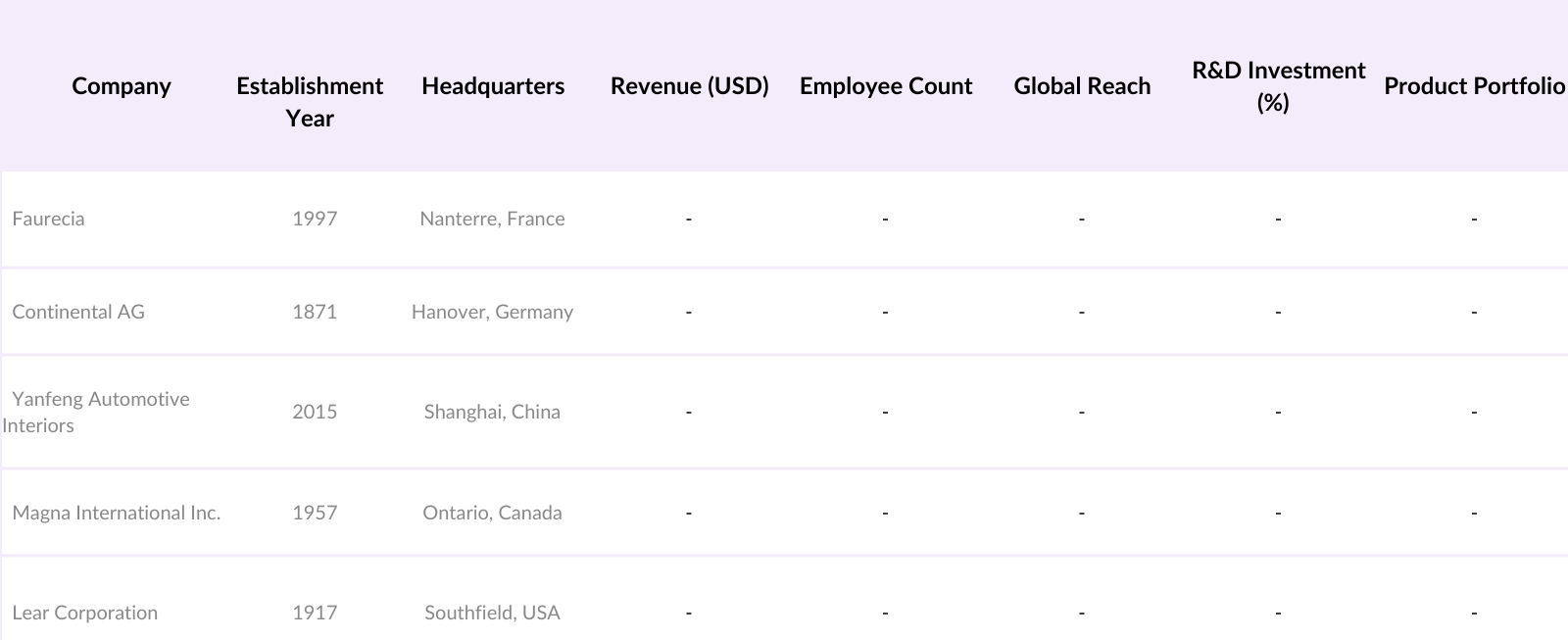Viewport: 1568px width, 640px height.
Task: Select the Global Reach column header
Action: coord(1082,86)
